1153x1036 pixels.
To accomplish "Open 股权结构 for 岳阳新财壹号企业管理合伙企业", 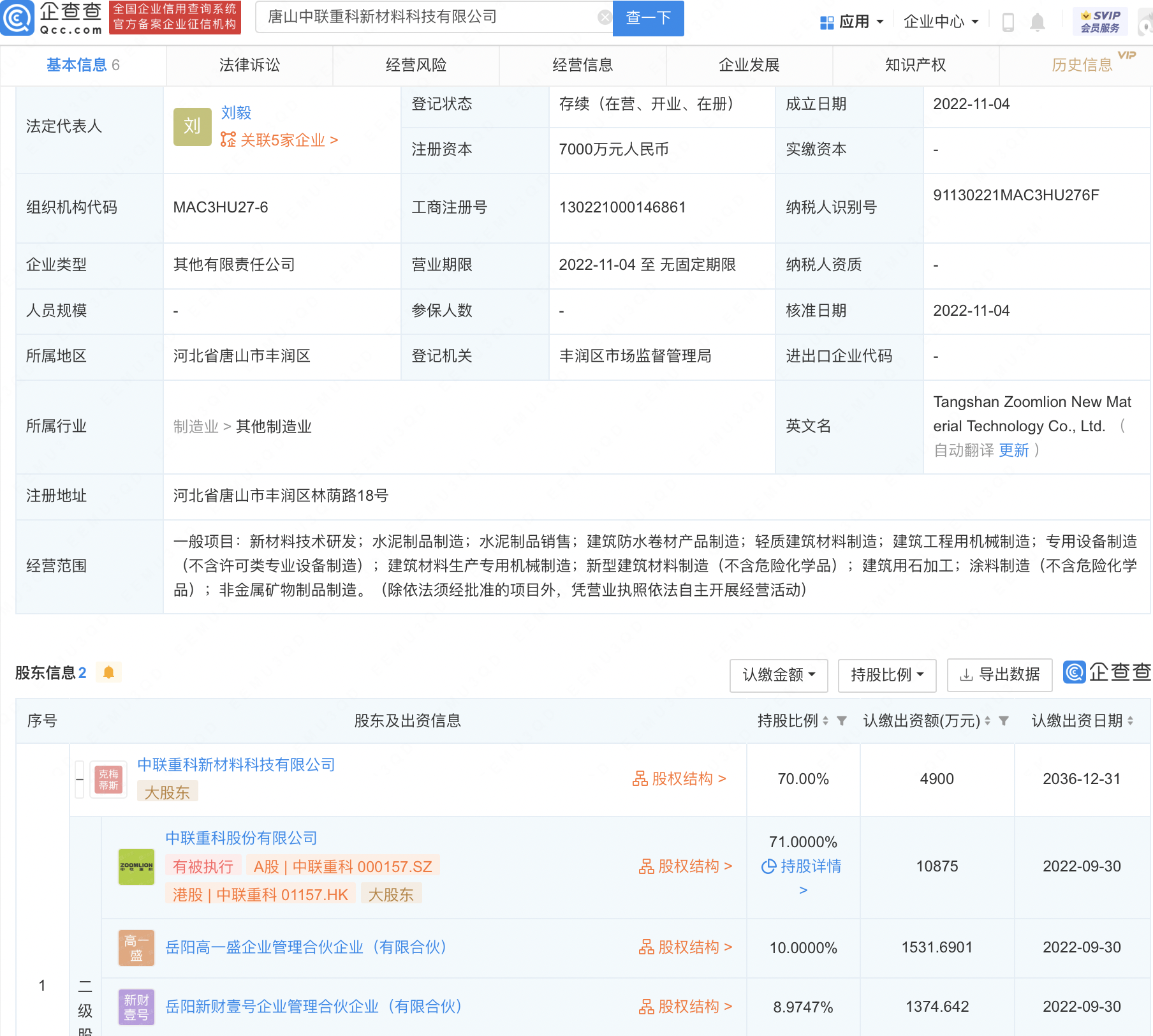I will pyautogui.click(x=686, y=1007).
